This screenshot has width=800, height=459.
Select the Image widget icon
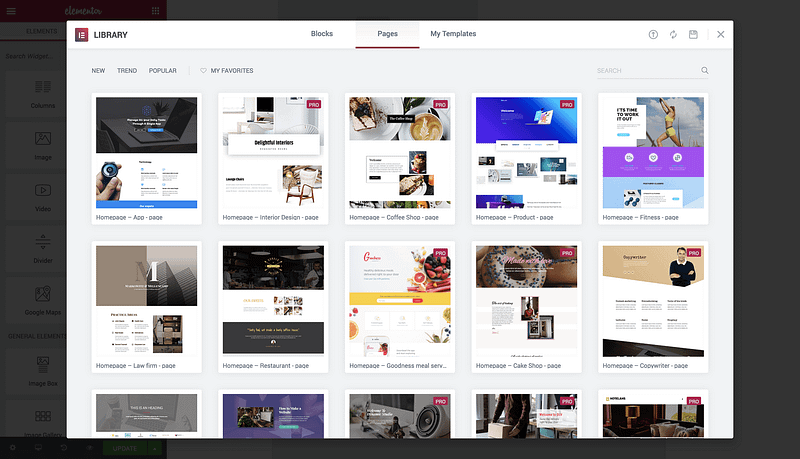(43, 138)
